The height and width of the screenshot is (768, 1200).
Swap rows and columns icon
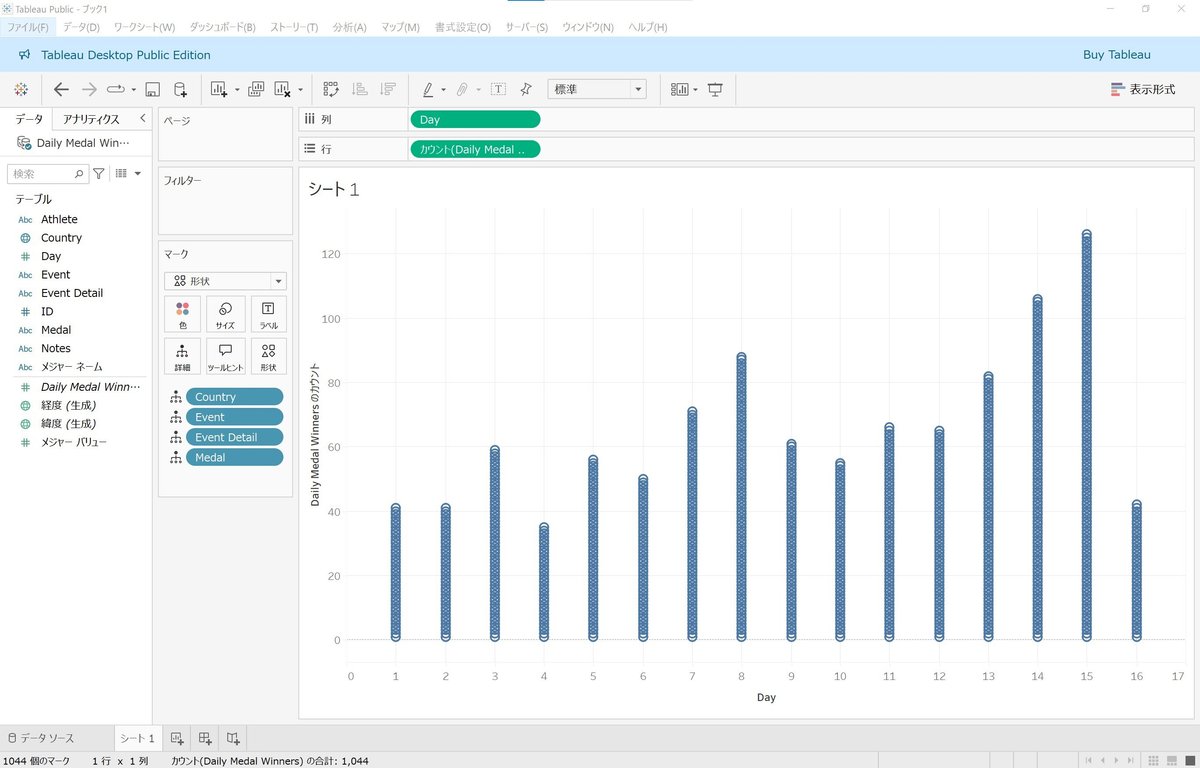point(331,89)
